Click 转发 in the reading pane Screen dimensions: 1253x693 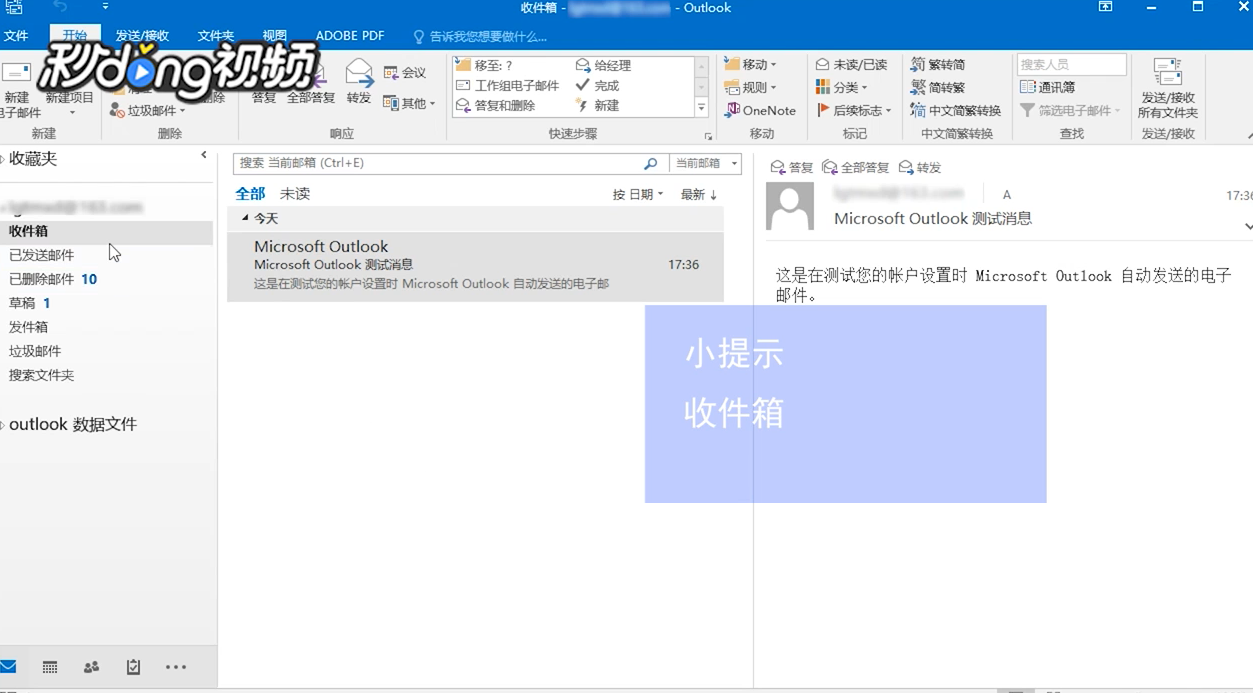click(x=920, y=167)
